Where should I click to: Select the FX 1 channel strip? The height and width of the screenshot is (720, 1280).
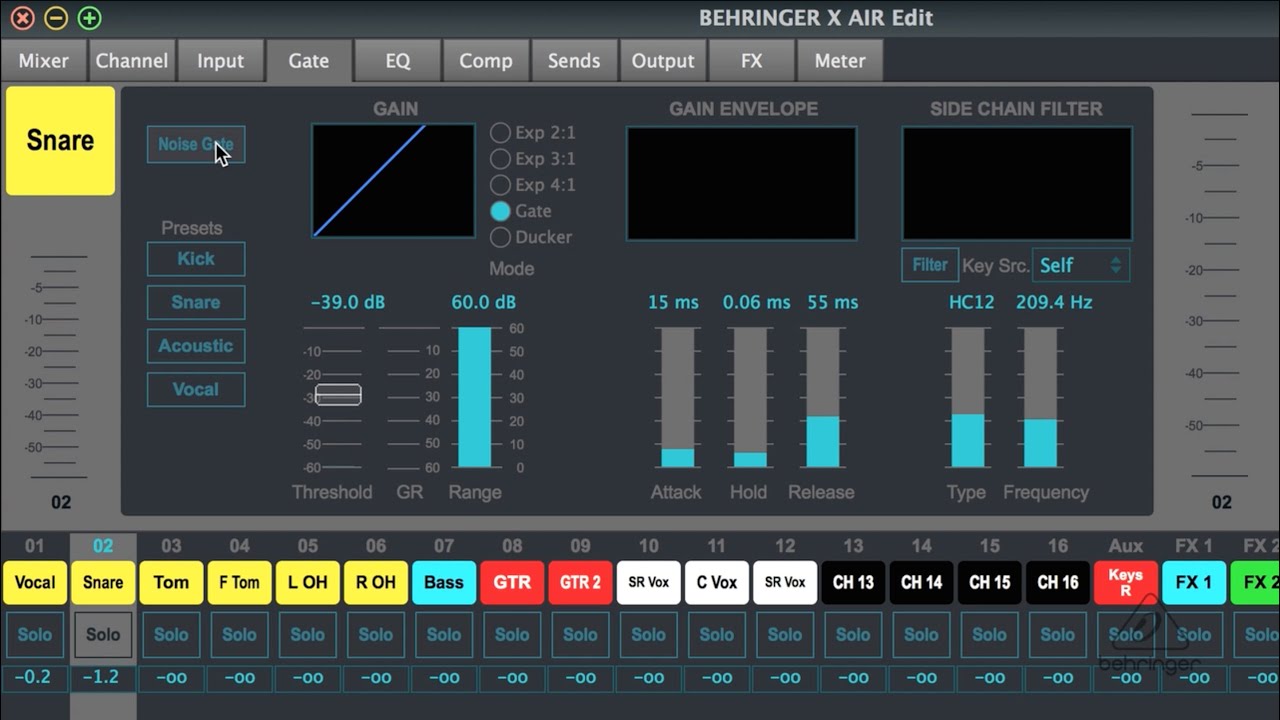coord(1194,583)
